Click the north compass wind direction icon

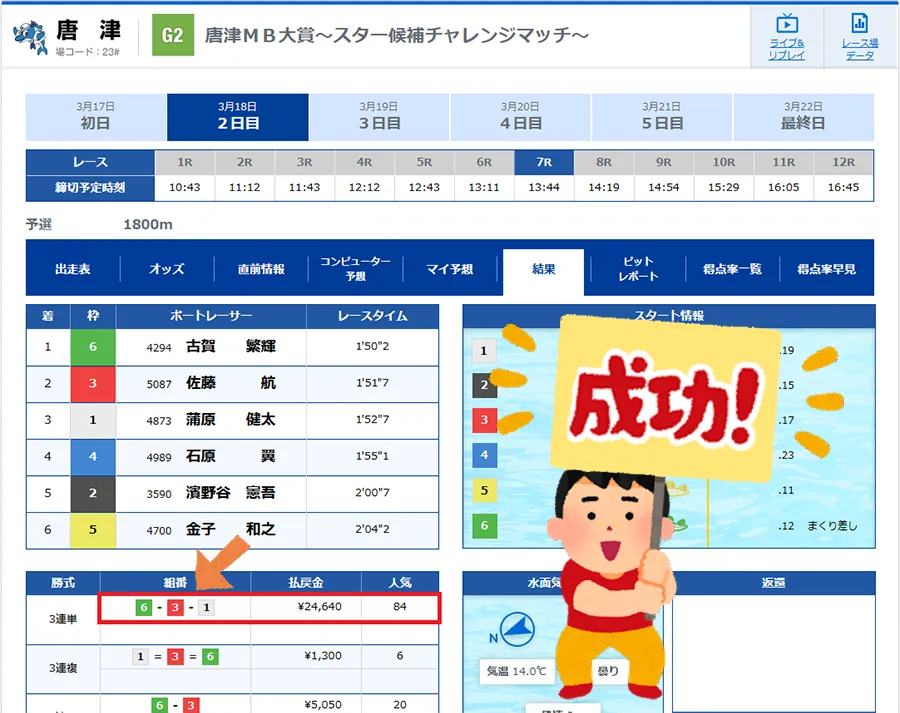pyautogui.click(x=516, y=630)
